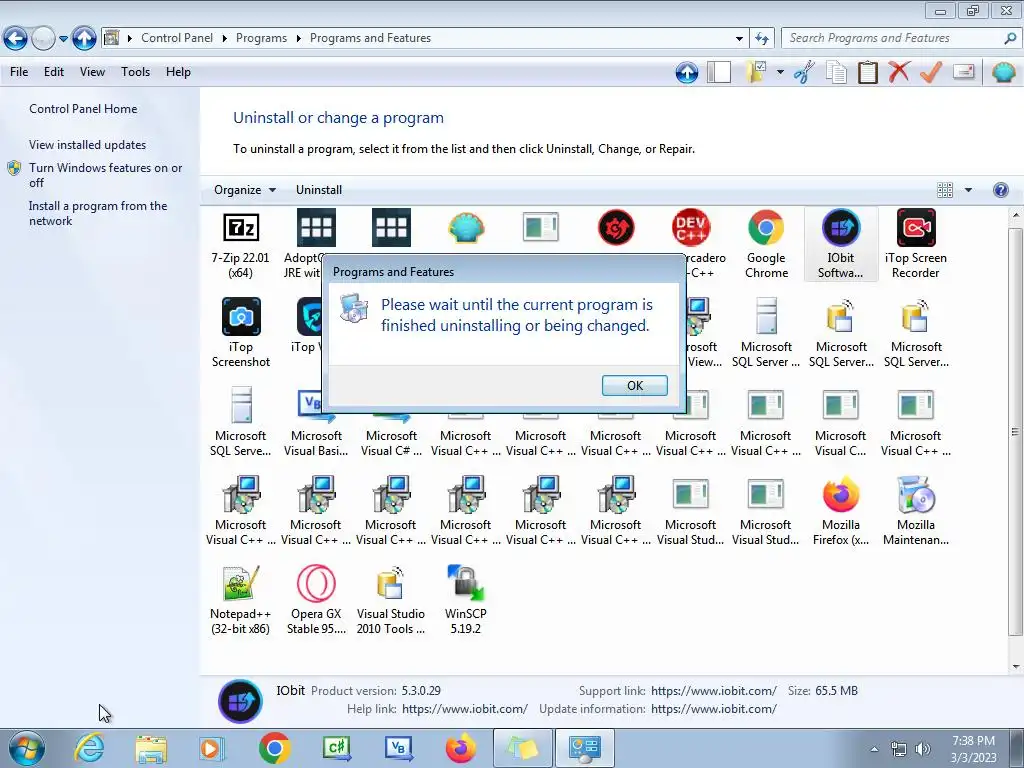Open Chrome from the taskbar
Screen dimensions: 1024x768
point(274,748)
